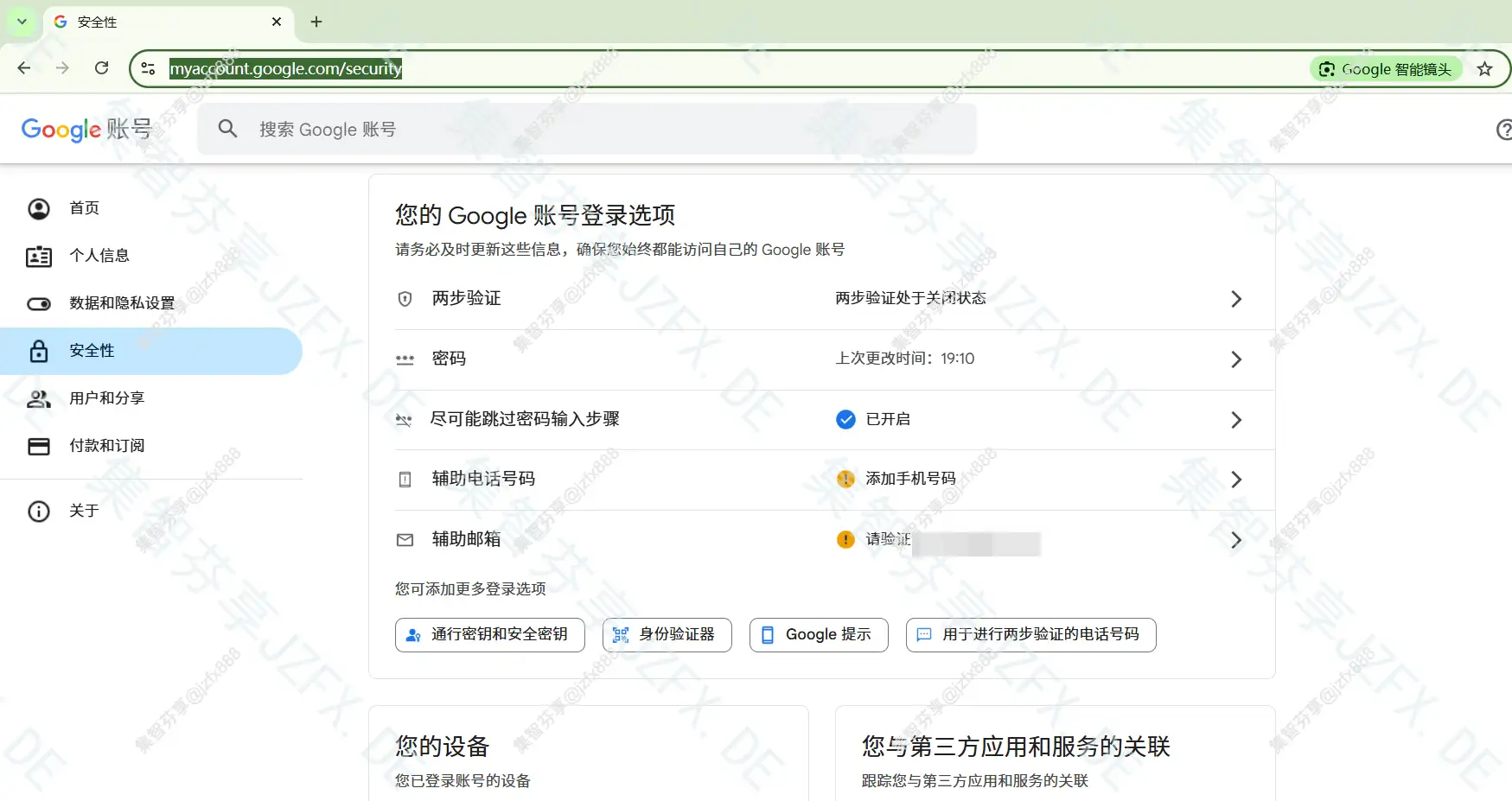Close the 安全性 browser tab
The height and width of the screenshot is (801, 1512).
tap(277, 22)
